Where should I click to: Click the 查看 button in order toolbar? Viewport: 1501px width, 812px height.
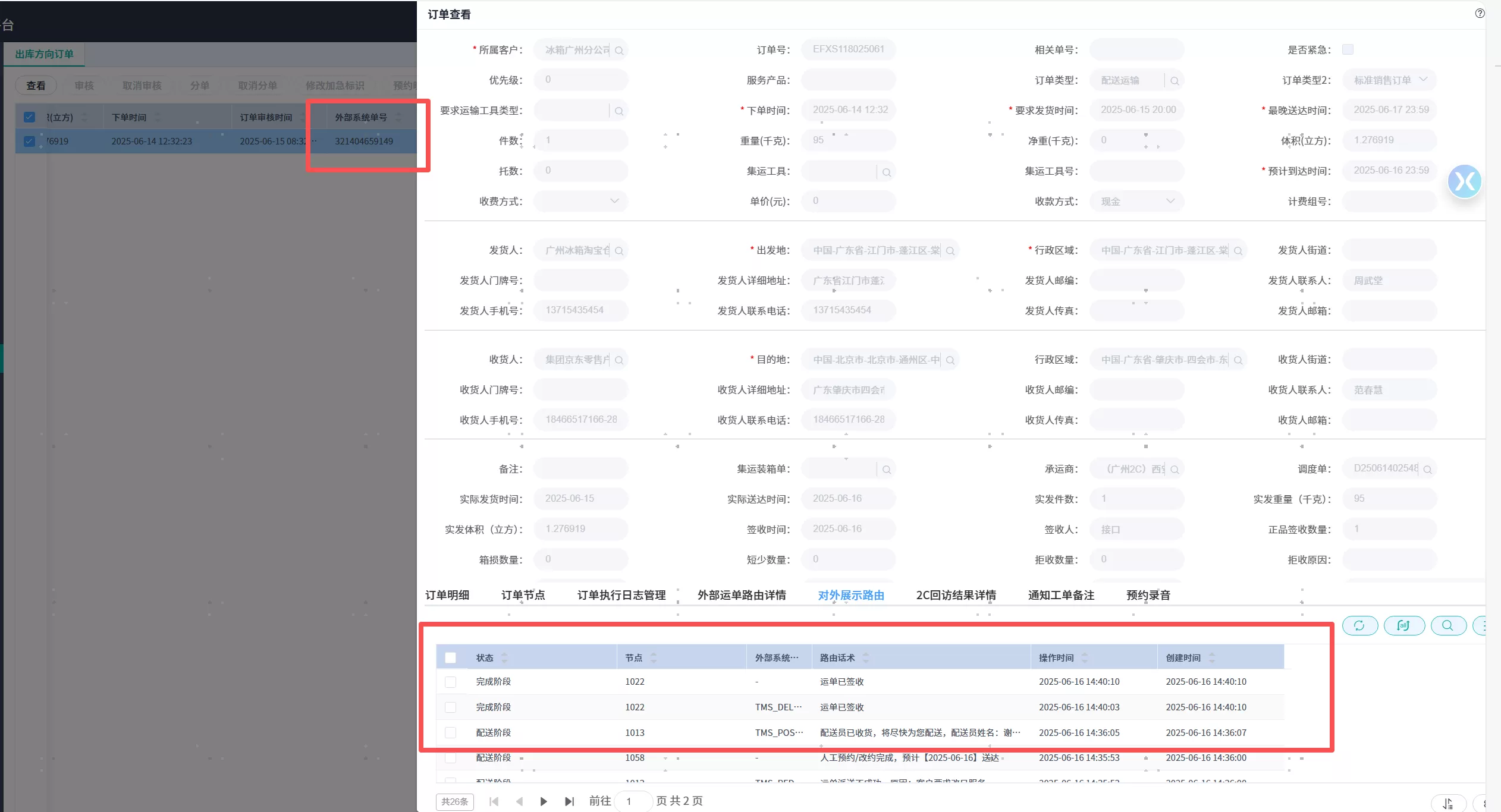36,86
